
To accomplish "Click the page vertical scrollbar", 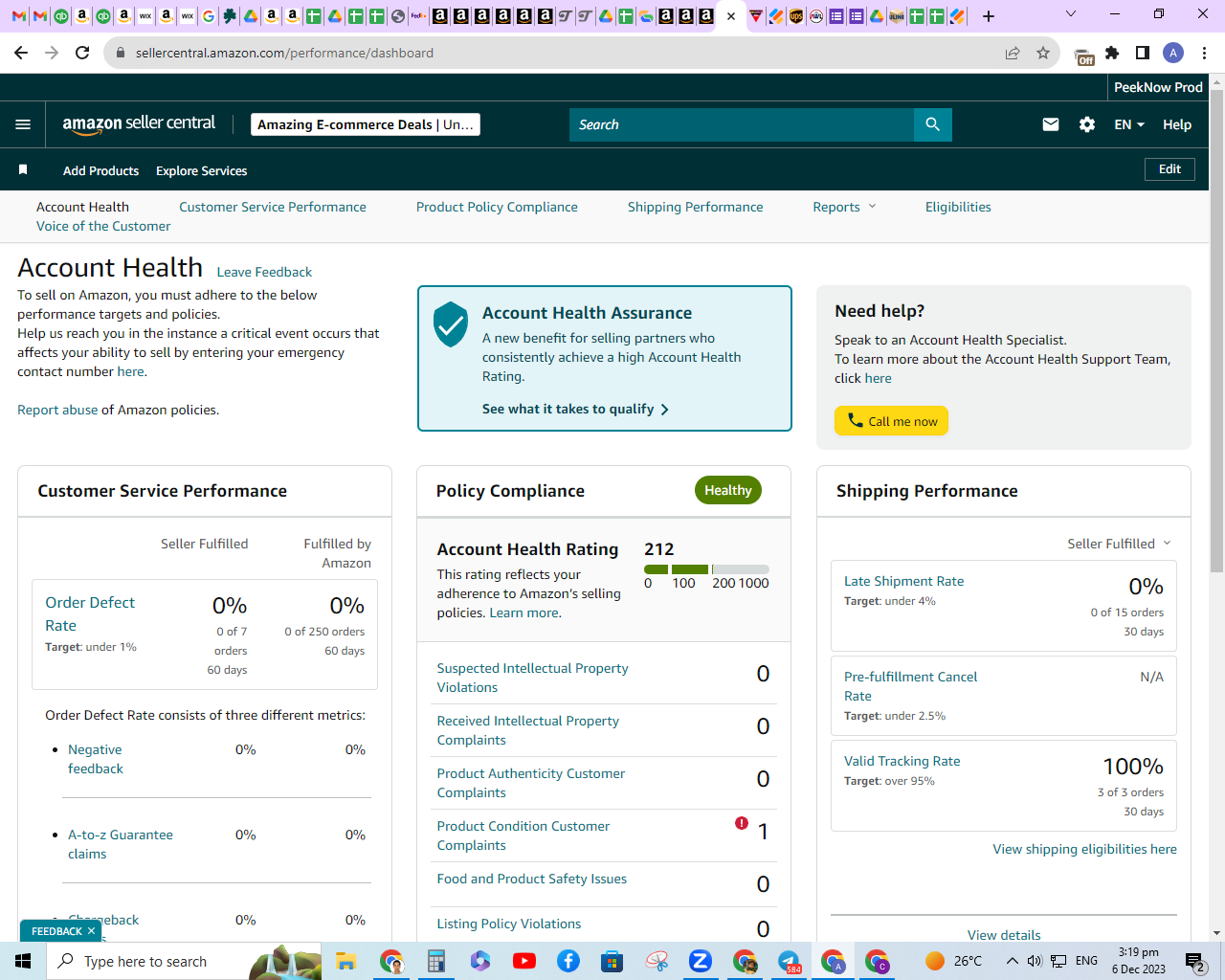I will click(x=1216, y=332).
